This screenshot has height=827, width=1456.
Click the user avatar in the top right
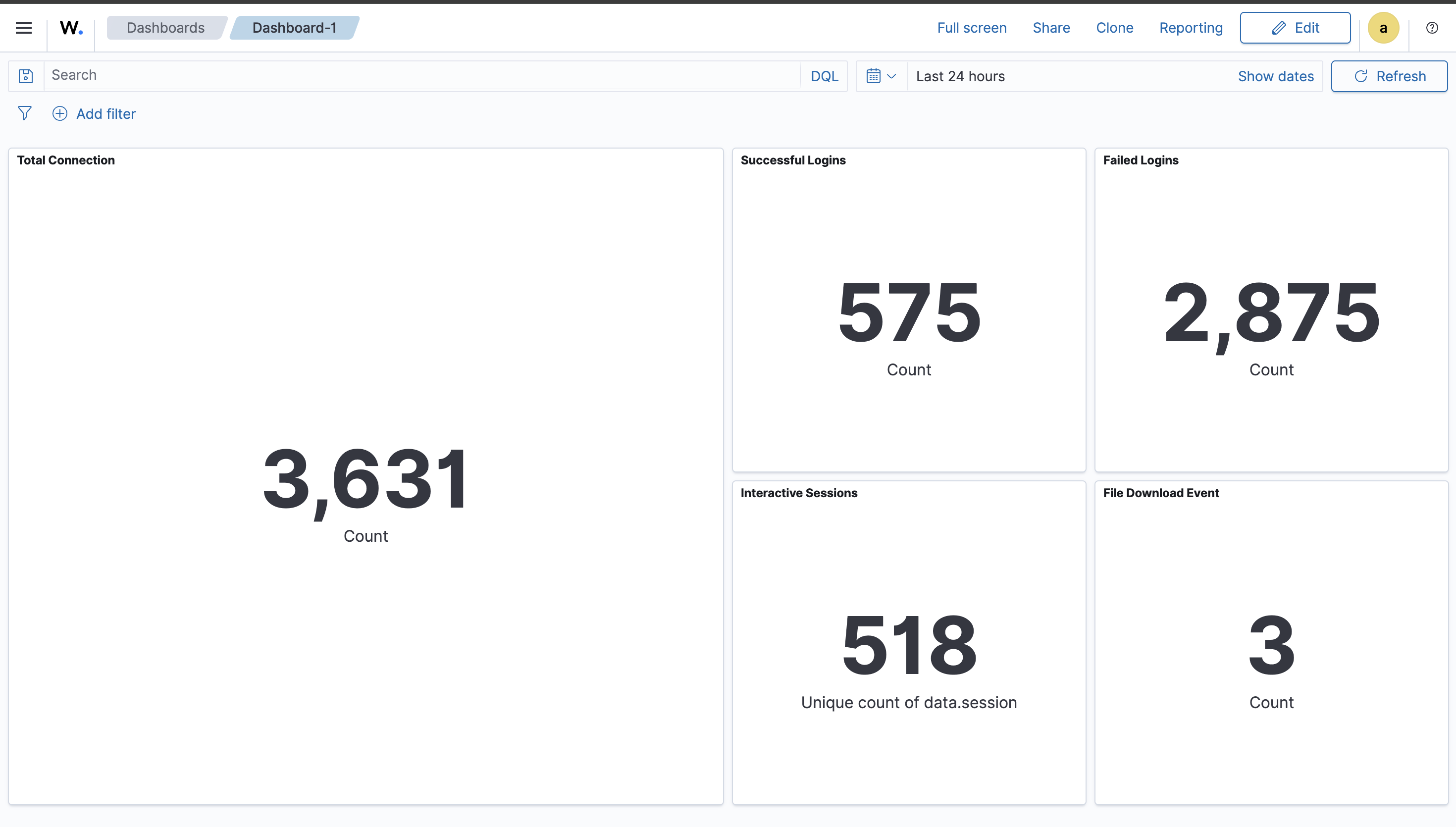(x=1383, y=27)
